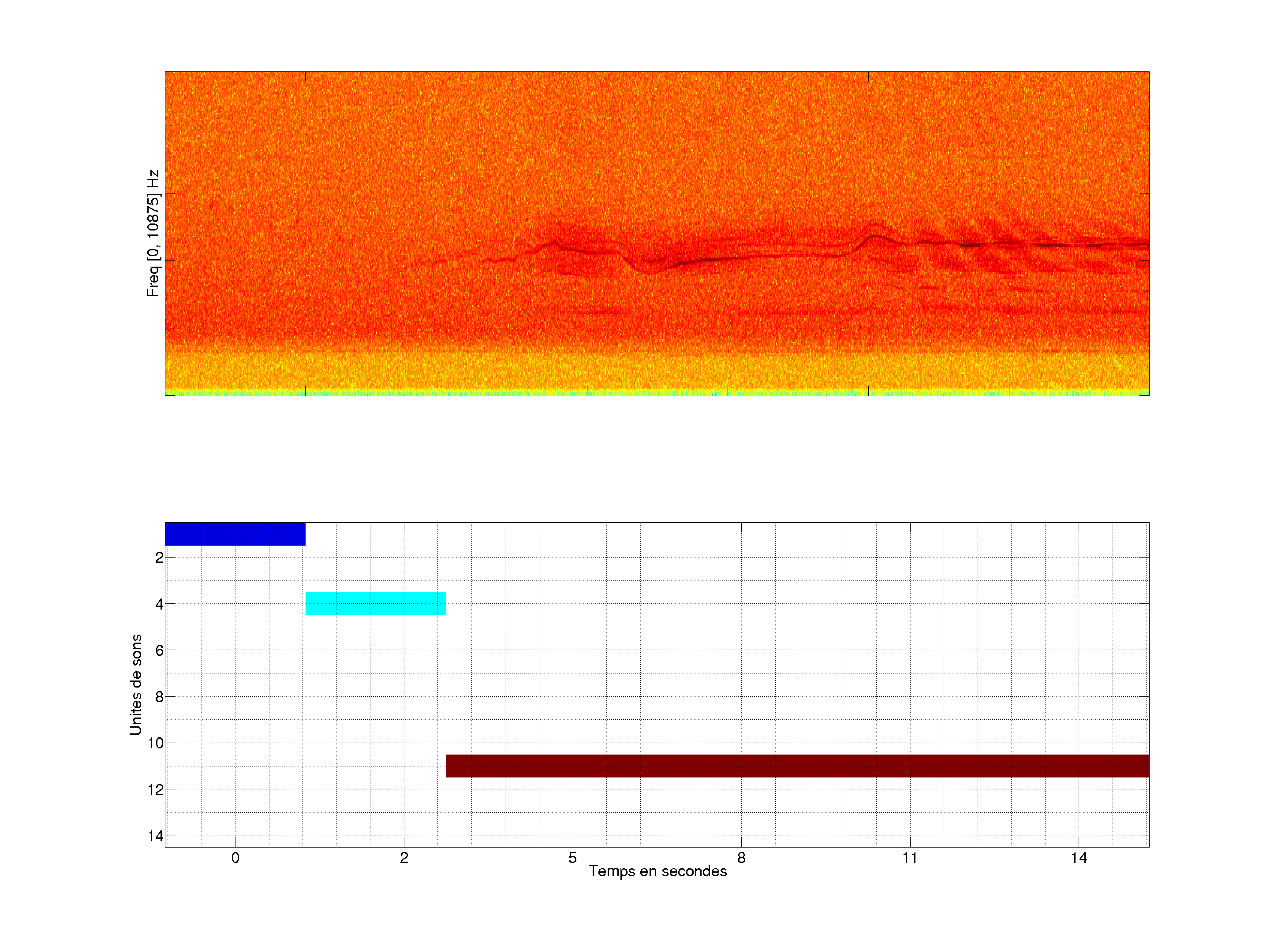Click x-axis tick label 5

point(572,858)
